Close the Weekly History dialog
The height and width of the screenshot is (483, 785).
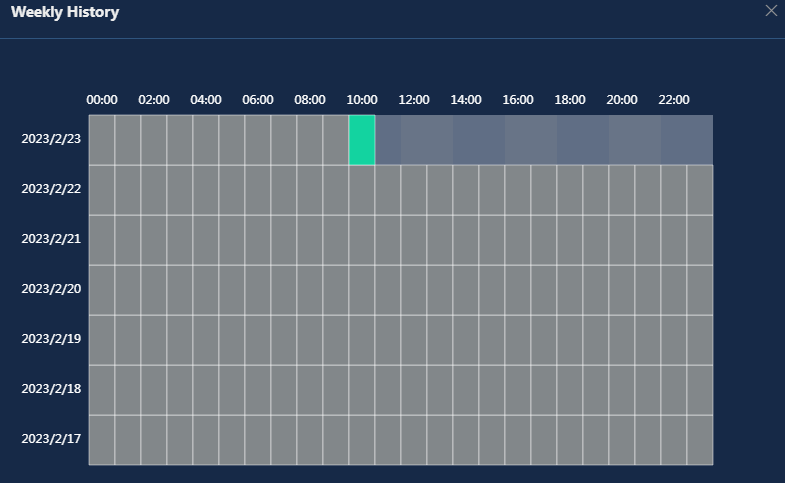coord(771,11)
